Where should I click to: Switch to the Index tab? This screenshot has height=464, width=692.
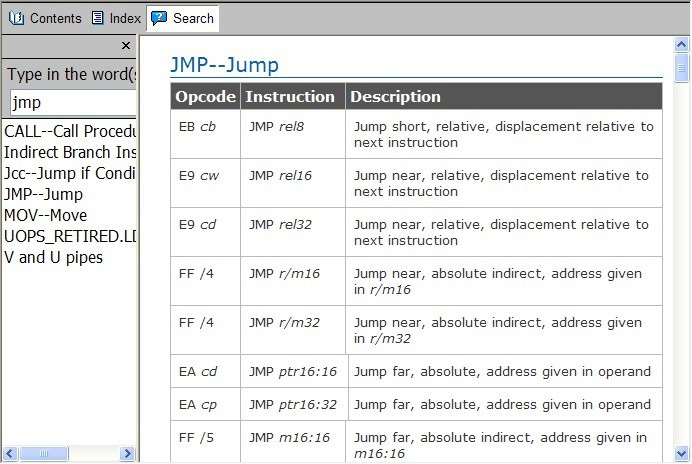pos(116,19)
